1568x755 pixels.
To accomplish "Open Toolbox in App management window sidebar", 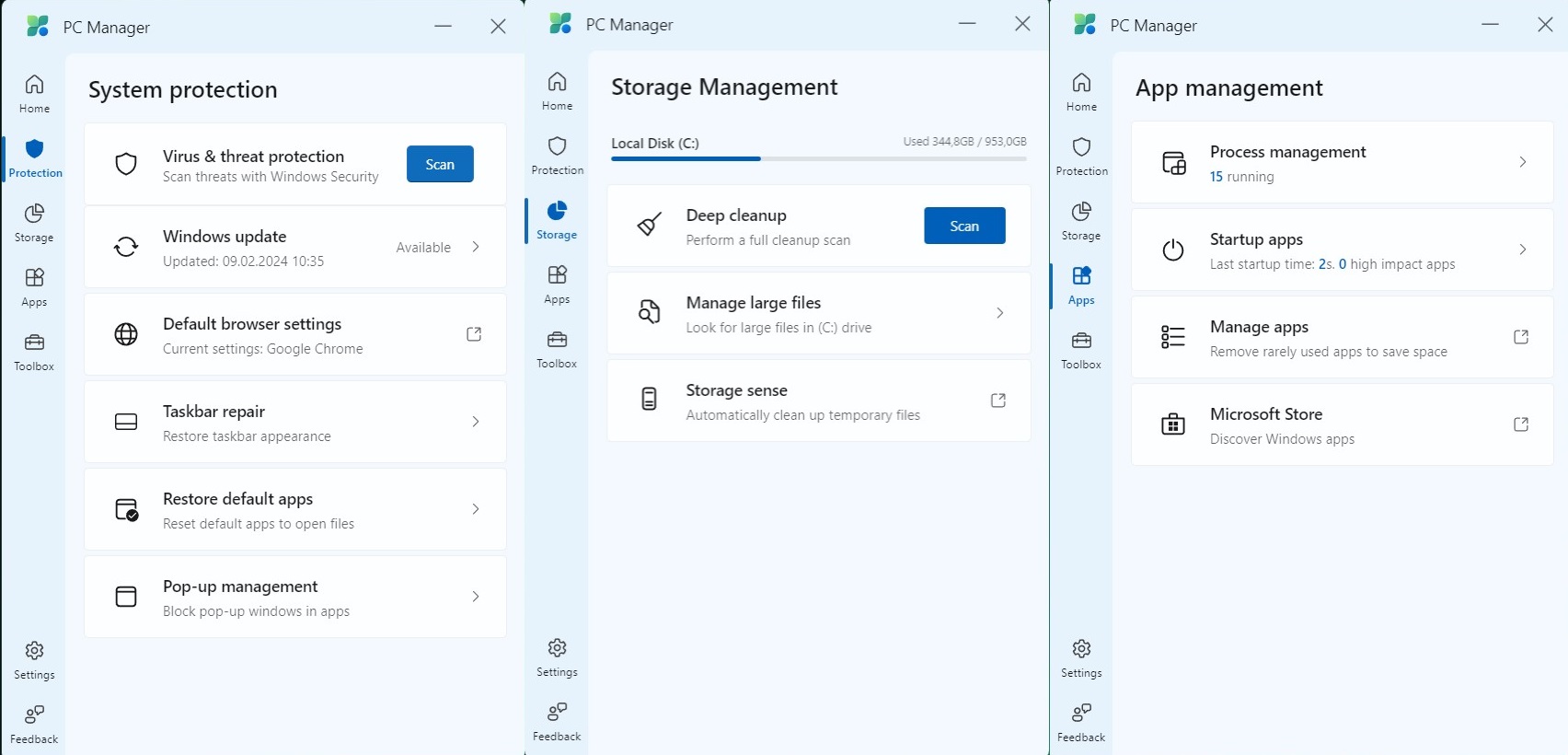I will pyautogui.click(x=1081, y=350).
